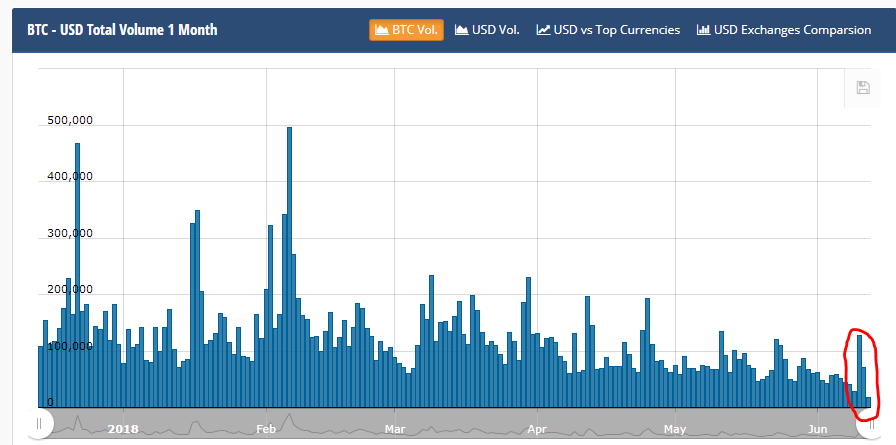896x445 pixels.
Task: Click the May label on navigator timeline
Action: pyautogui.click(x=675, y=428)
